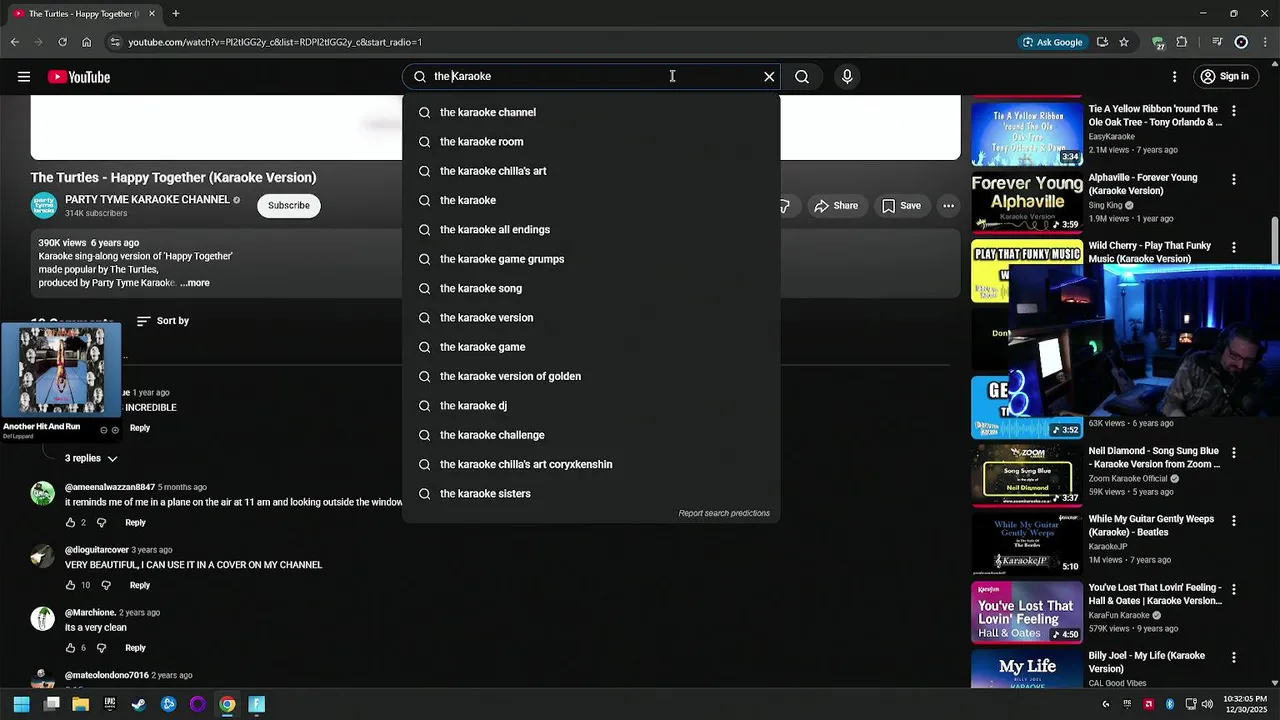The image size is (1280, 720).
Task: Subscribe to Party Tyme Karaoke Channel
Action: click(289, 205)
